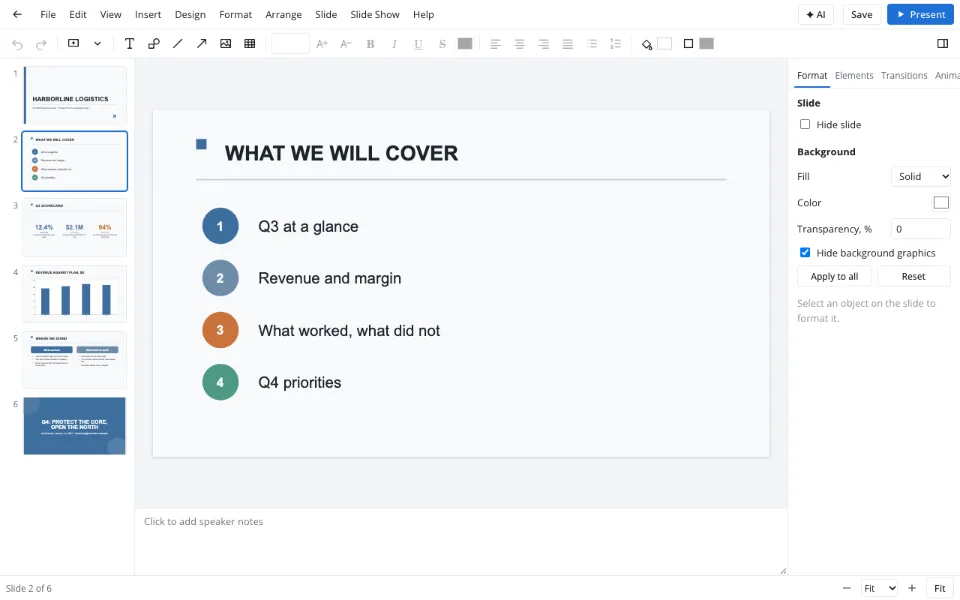Zoom out with the minus icon
This screenshot has width=960, height=600.
847,588
